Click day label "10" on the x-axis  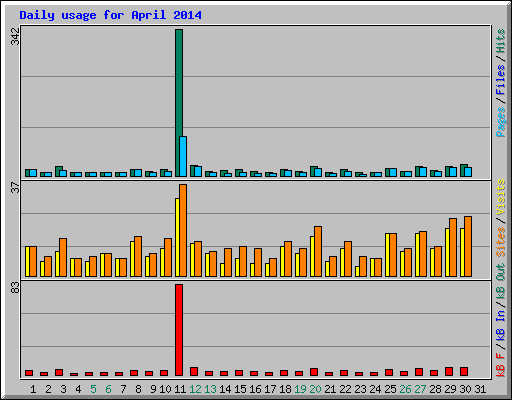[165, 389]
